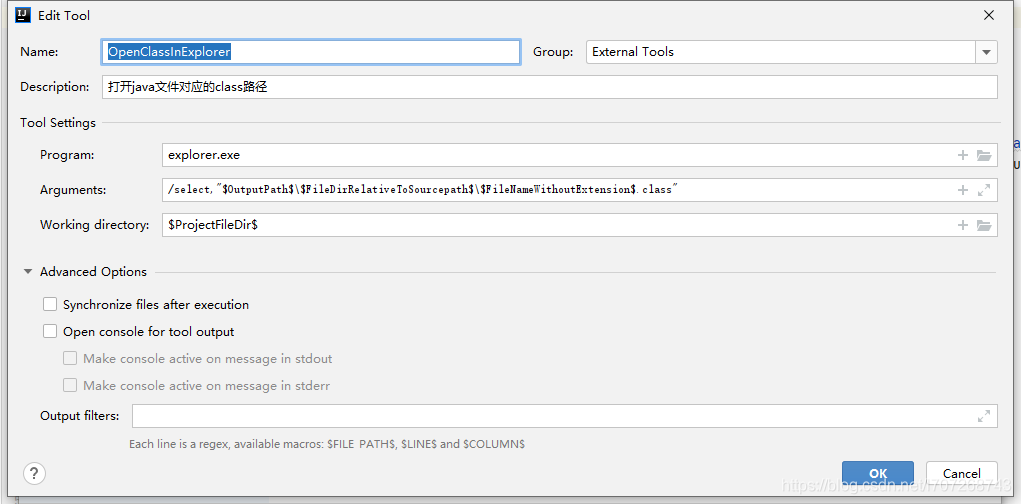Image resolution: width=1021 pixels, height=504 pixels.
Task: Click the insert macro plus icon in Program field
Action: pyautogui.click(x=963, y=155)
